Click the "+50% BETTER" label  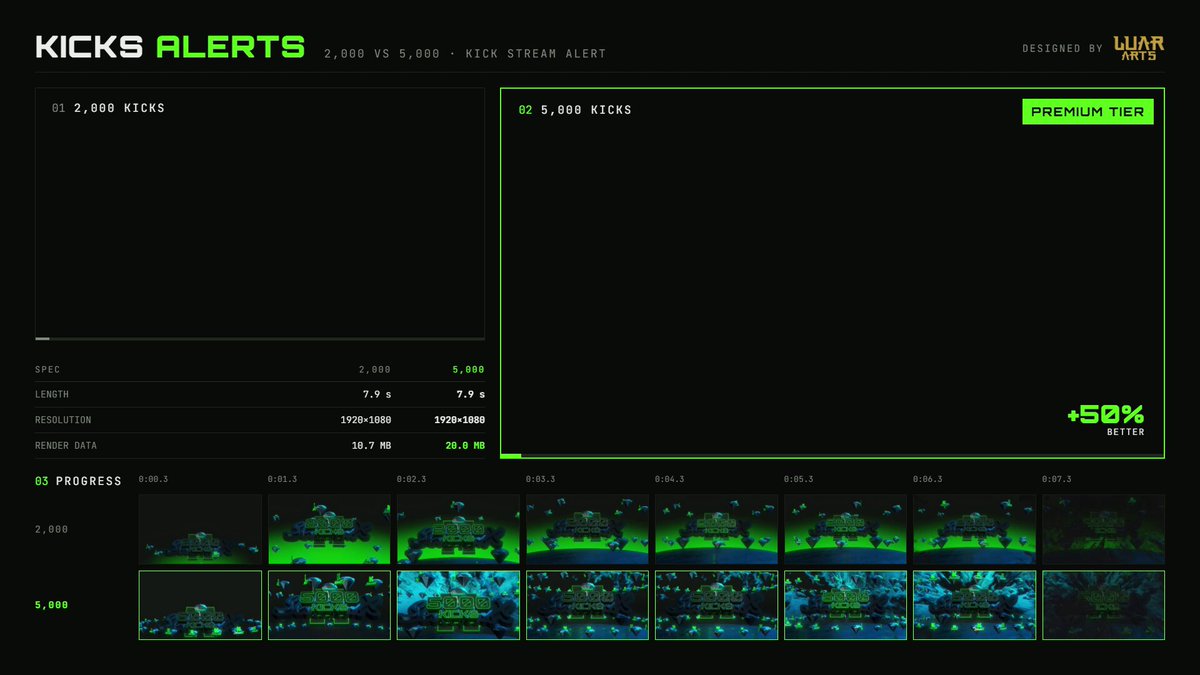coord(1105,420)
